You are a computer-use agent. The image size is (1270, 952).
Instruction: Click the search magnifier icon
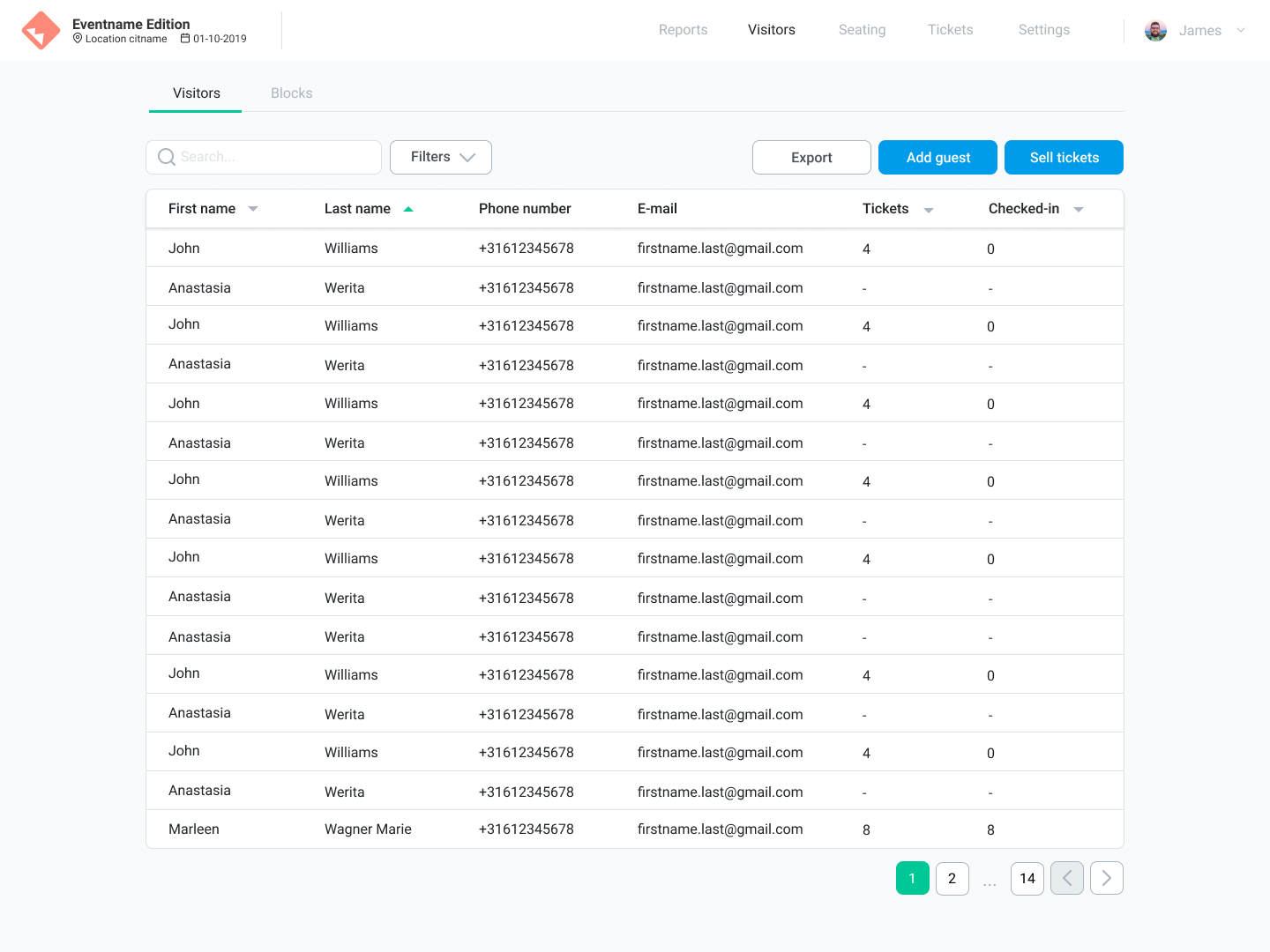[x=167, y=157]
